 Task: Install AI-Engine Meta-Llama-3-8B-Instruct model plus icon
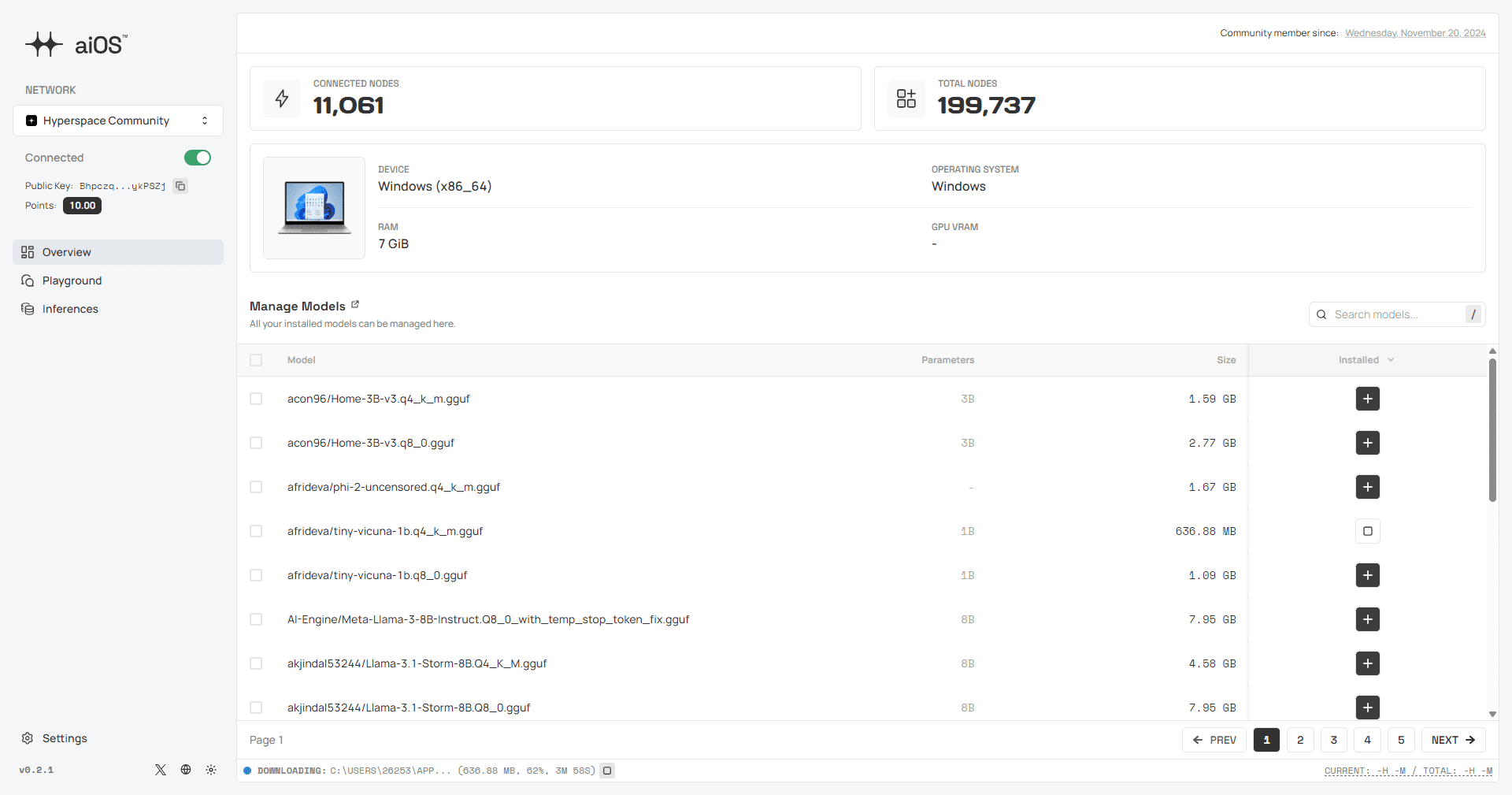(x=1368, y=619)
